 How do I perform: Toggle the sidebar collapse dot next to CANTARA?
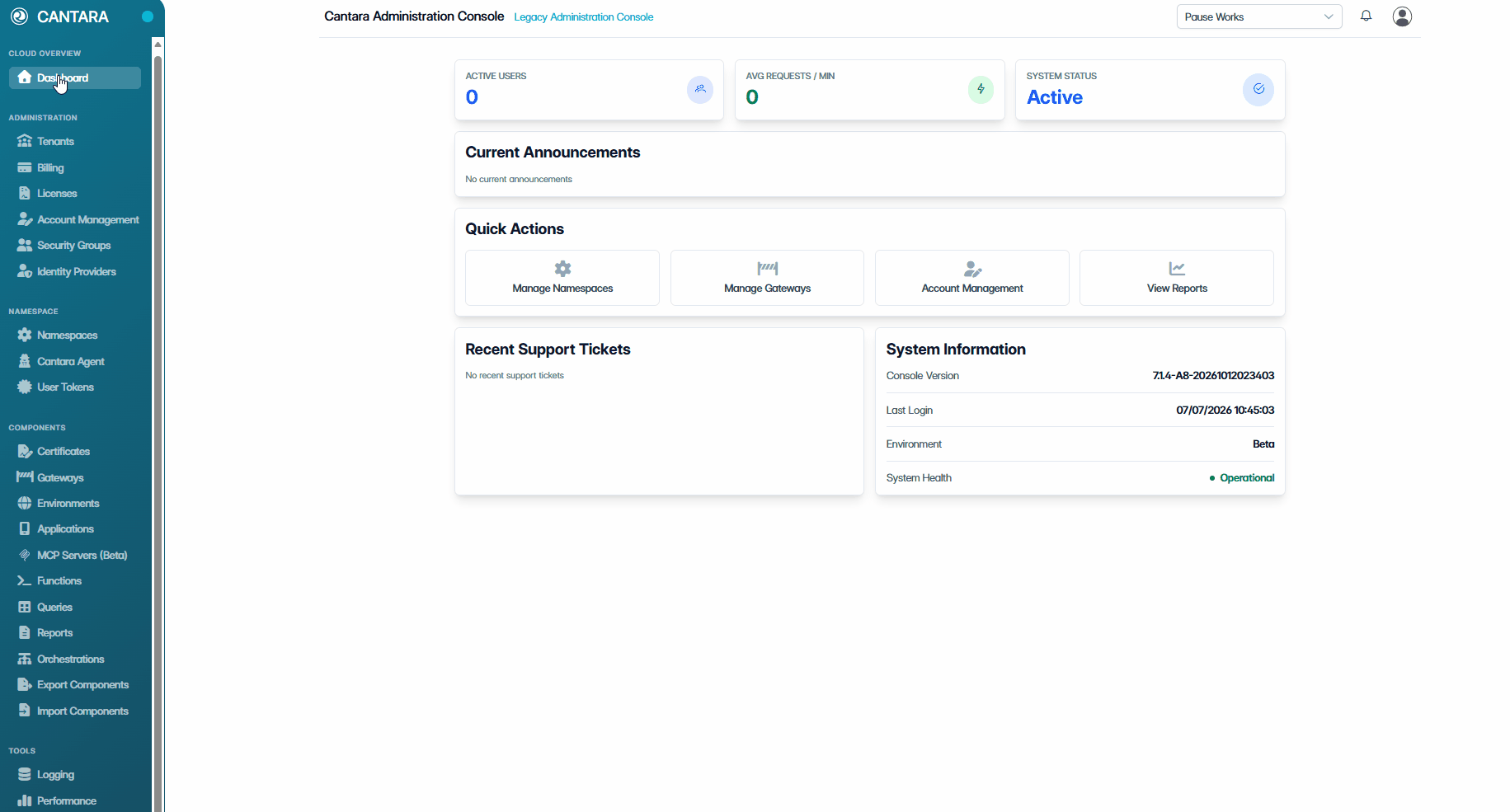pyautogui.click(x=148, y=16)
